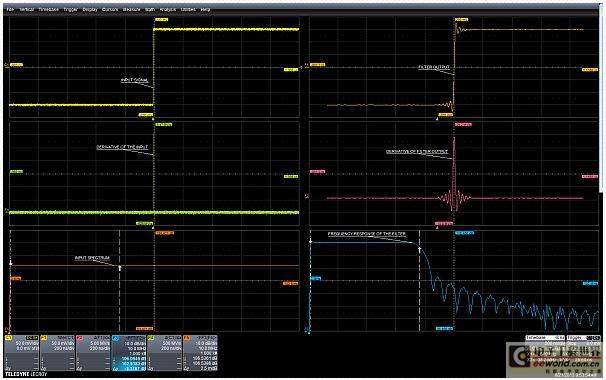Open the F4 trace descriptor box
This screenshot has width=606, height=380.
pos(165,353)
